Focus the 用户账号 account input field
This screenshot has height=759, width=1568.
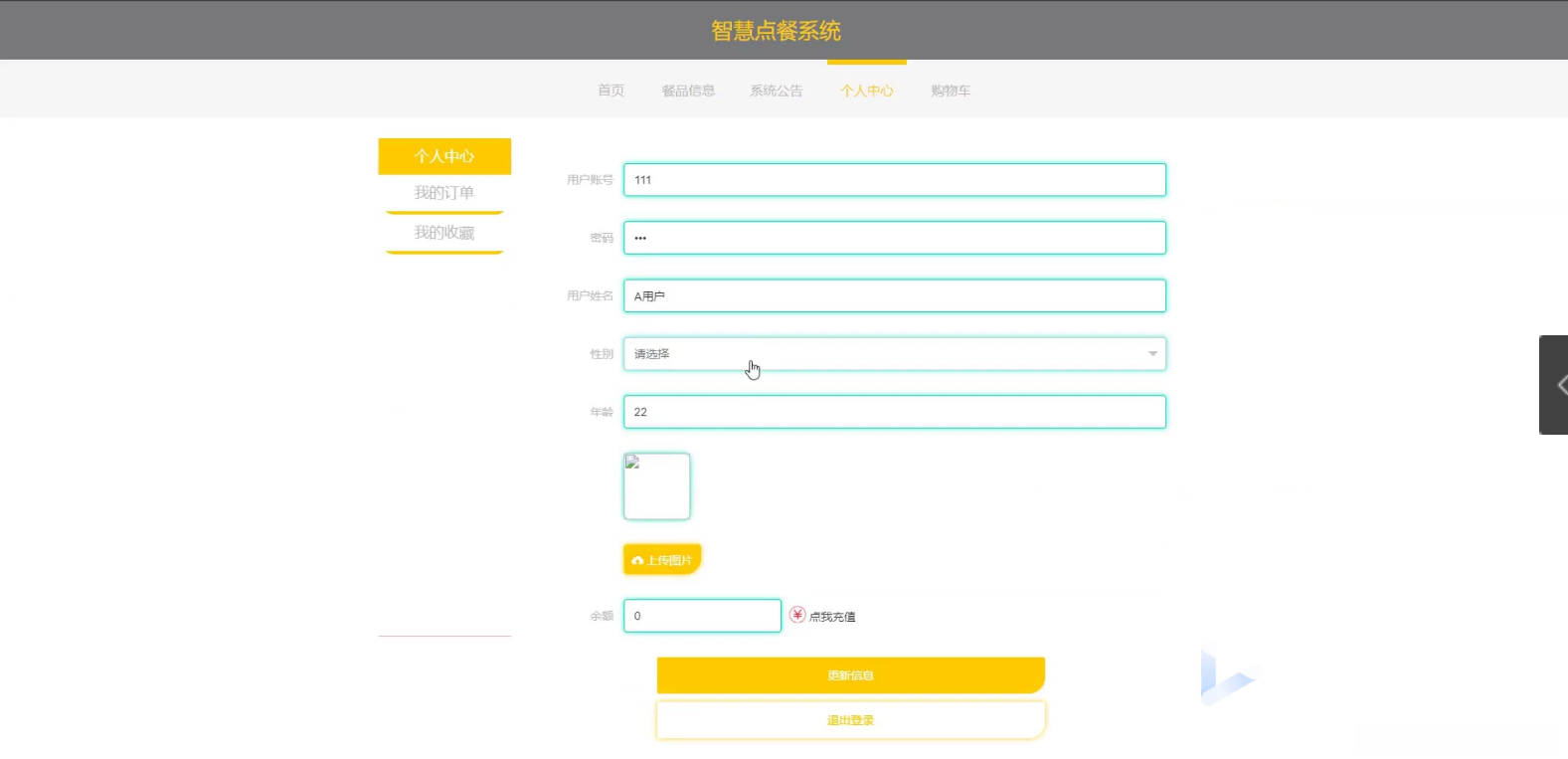tap(894, 180)
